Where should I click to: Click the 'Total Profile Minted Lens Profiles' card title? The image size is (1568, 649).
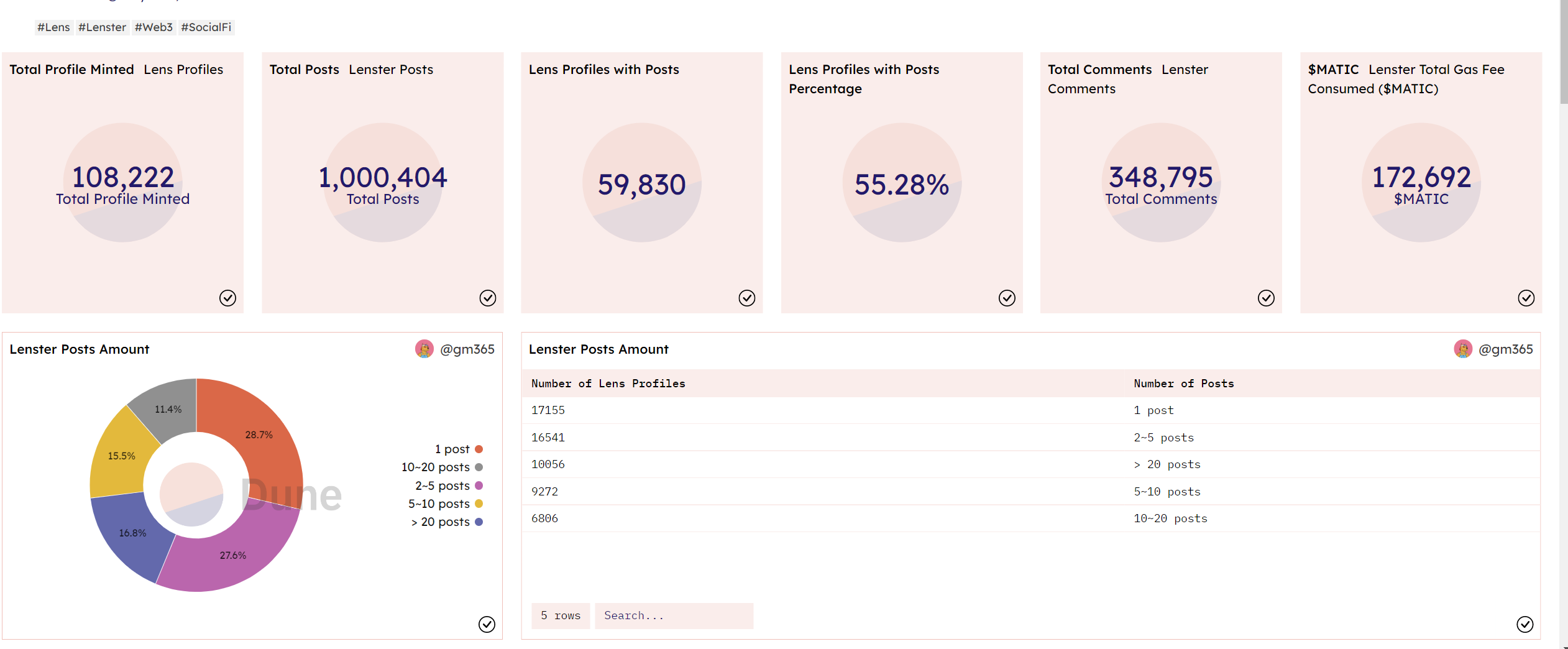[116, 70]
